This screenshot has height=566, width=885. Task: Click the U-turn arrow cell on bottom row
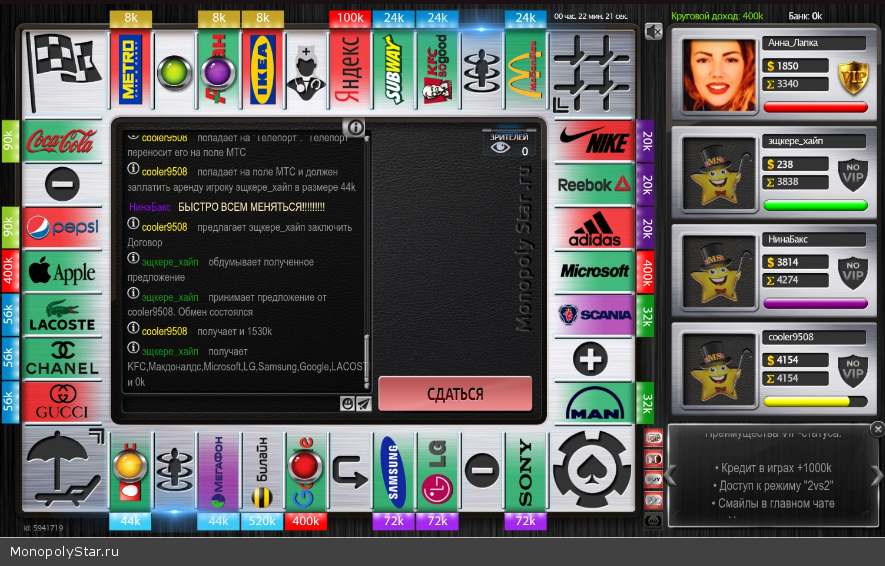[350, 472]
